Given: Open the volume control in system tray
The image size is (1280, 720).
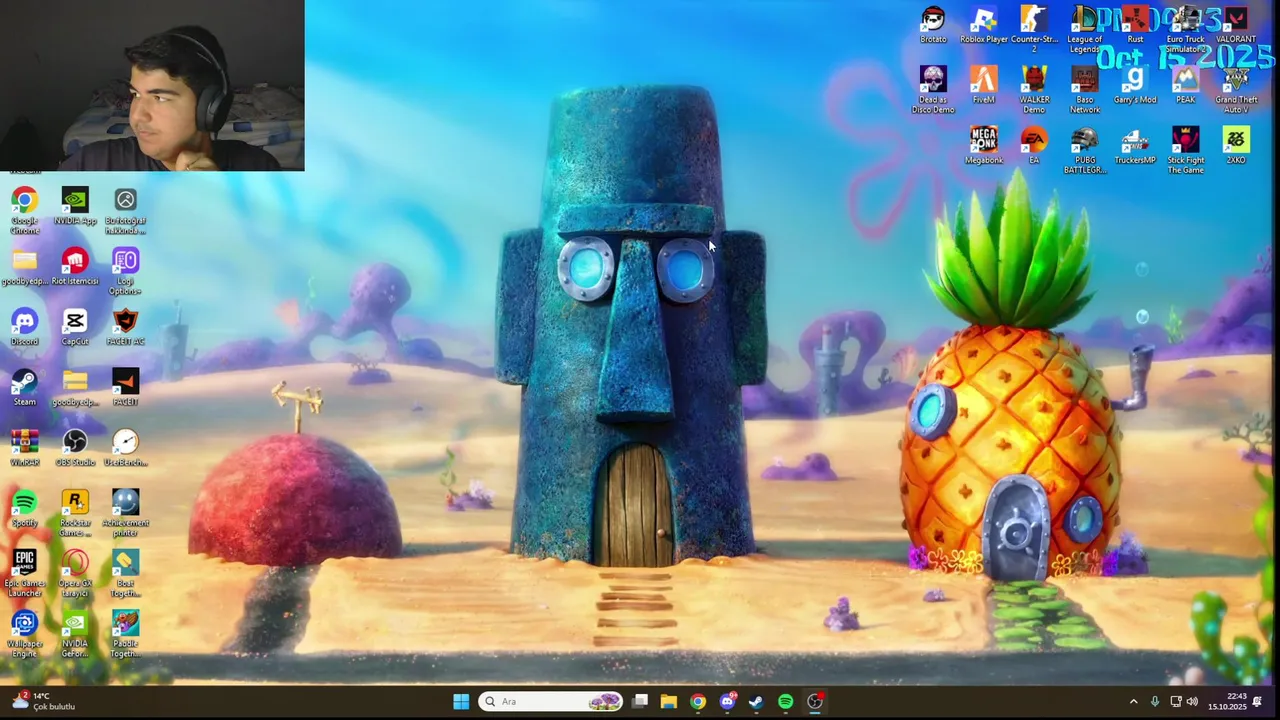Looking at the screenshot, I should click(x=1192, y=701).
